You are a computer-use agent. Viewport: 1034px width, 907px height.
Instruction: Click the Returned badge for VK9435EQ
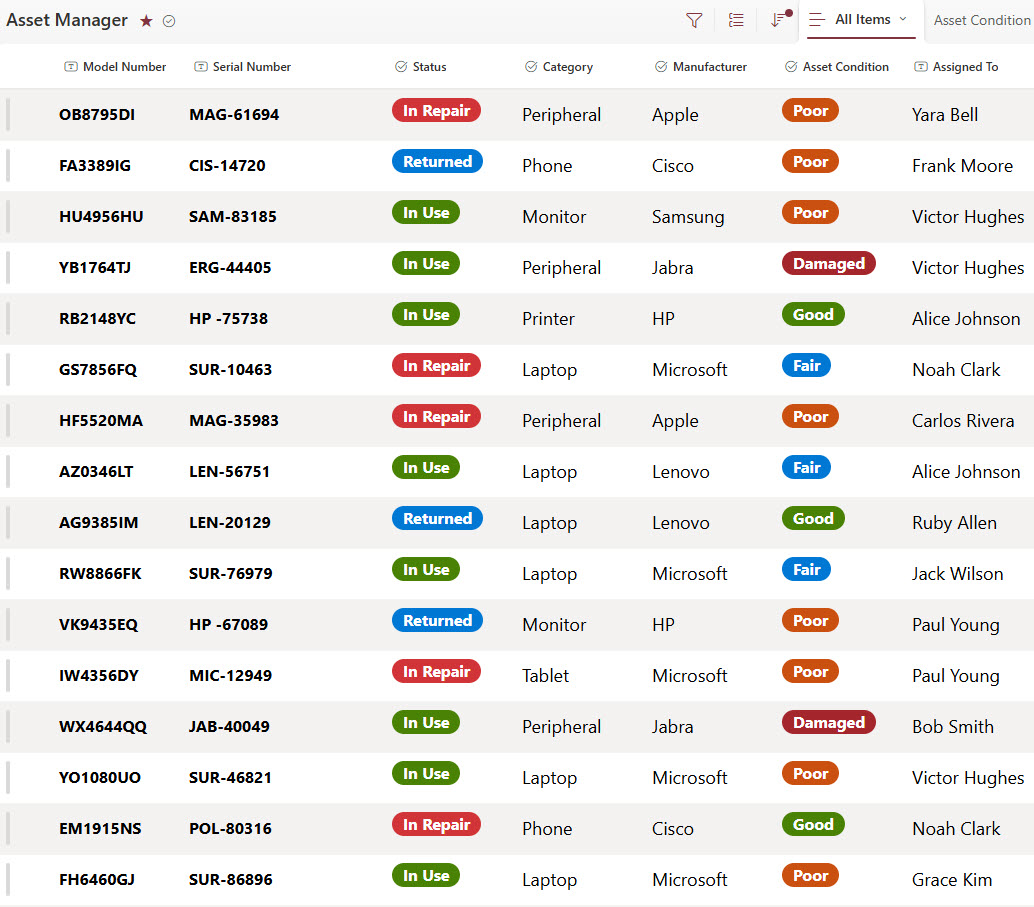pyautogui.click(x=437, y=621)
